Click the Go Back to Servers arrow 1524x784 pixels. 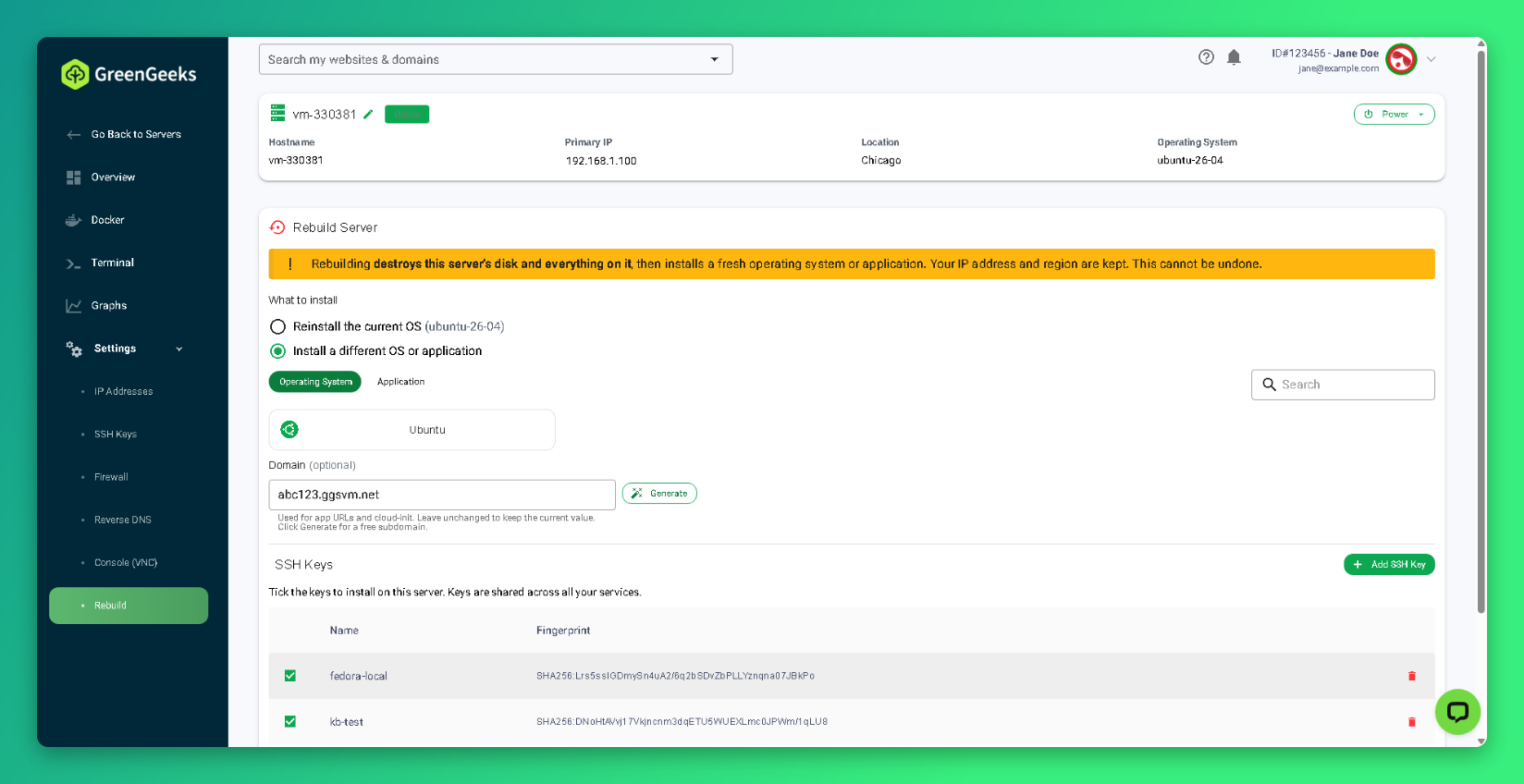click(74, 135)
